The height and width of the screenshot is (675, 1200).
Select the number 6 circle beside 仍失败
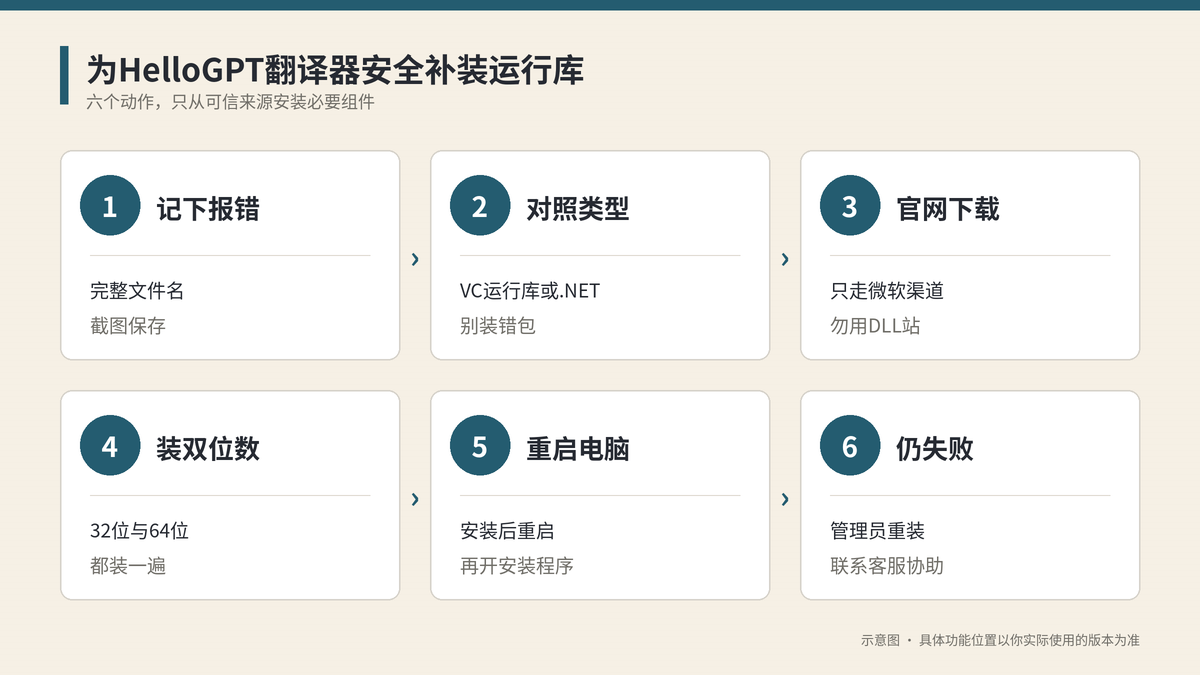[850, 447]
